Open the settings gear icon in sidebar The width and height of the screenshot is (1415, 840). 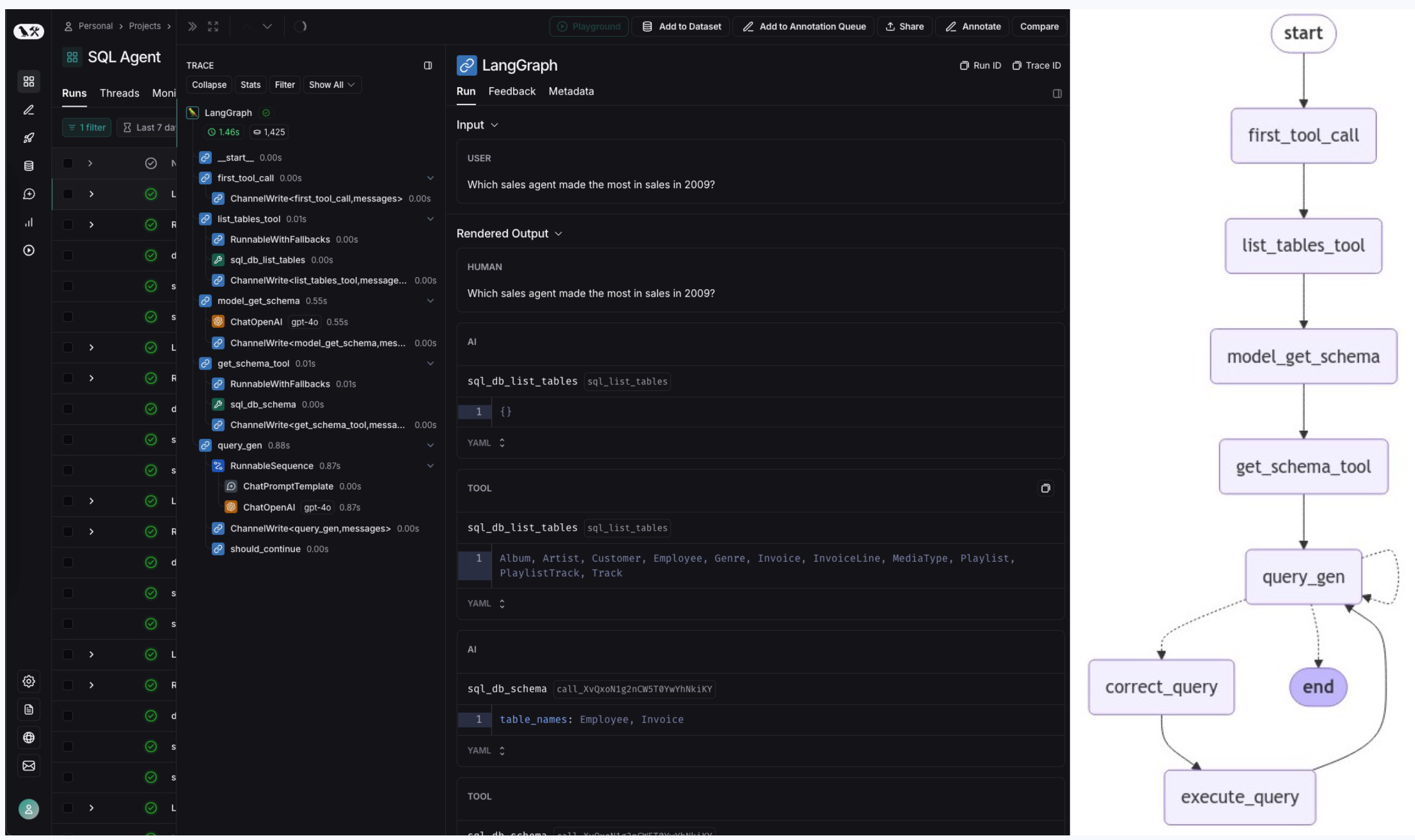click(29, 681)
